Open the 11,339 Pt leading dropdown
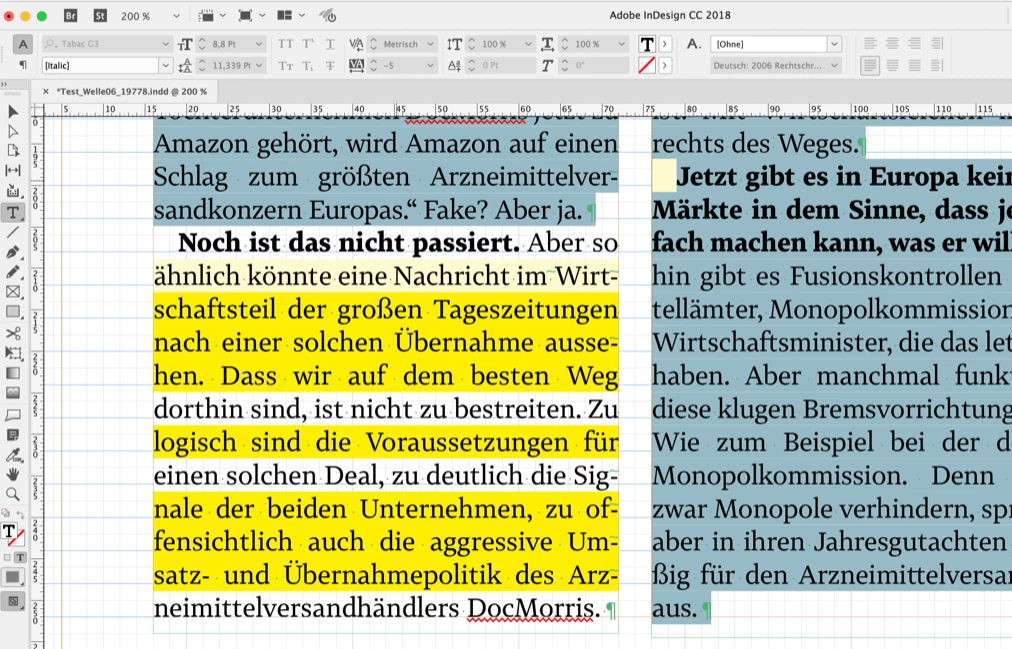The width and height of the screenshot is (1012, 649). coord(259,65)
